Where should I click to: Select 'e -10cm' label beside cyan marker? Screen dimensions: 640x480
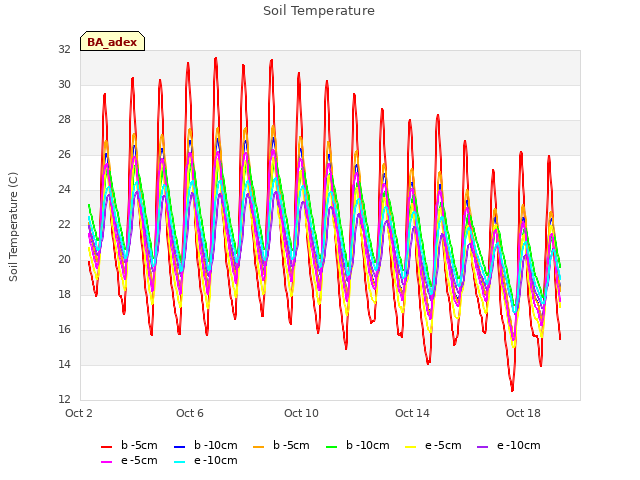216,460
